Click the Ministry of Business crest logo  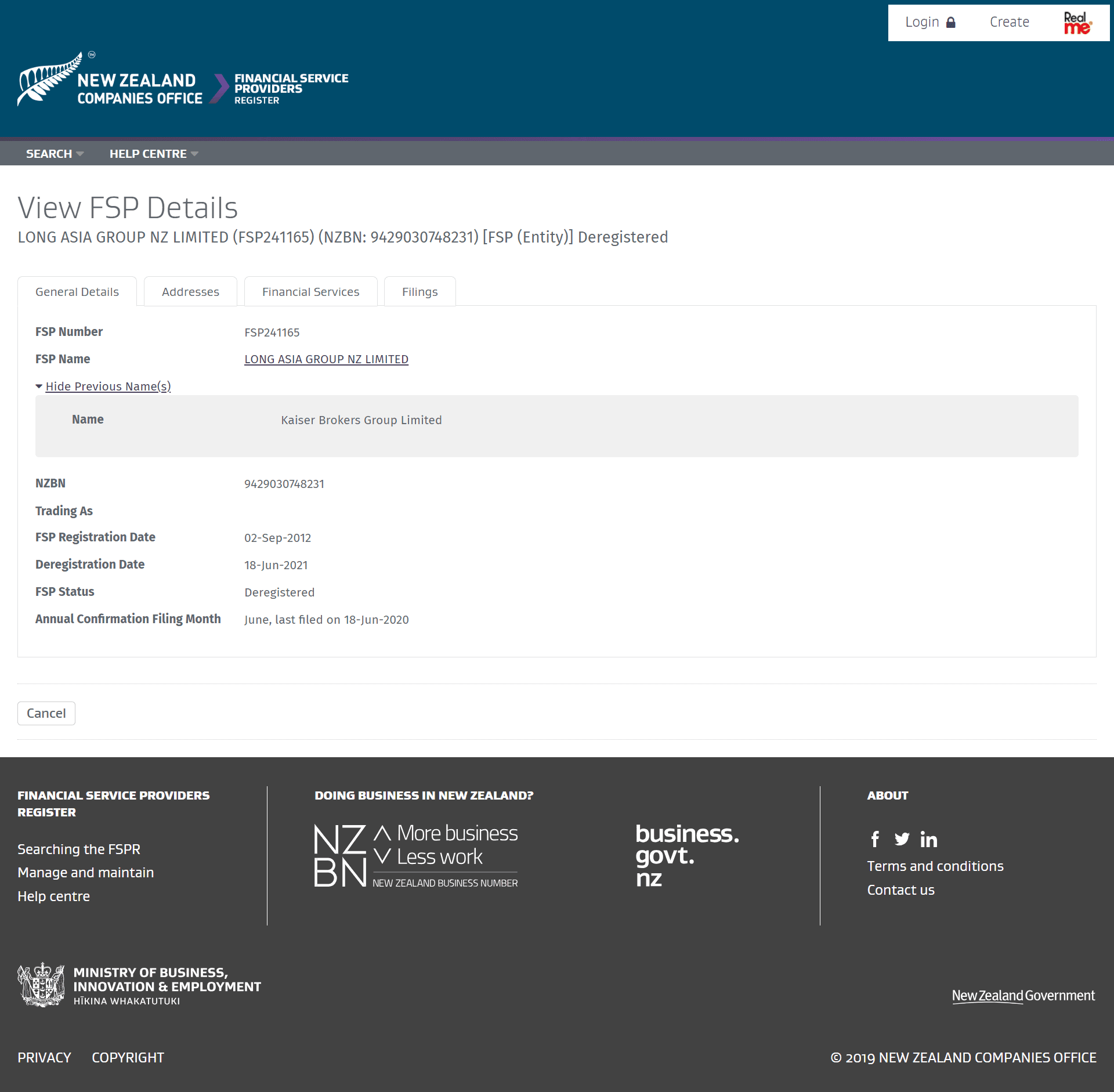click(139, 985)
